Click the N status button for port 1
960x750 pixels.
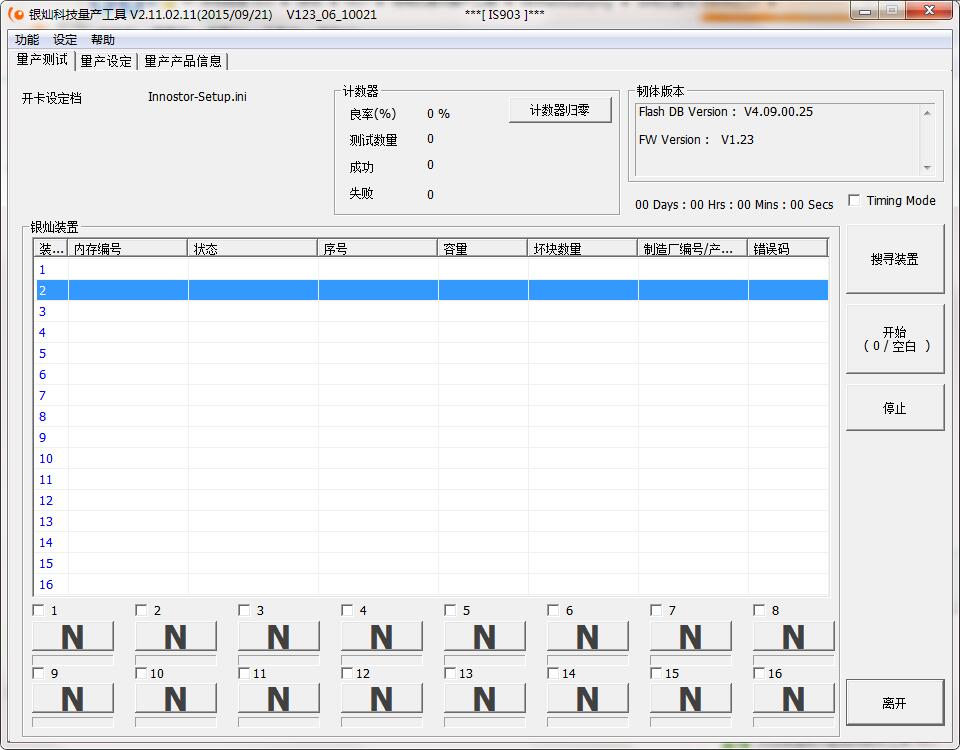click(x=73, y=636)
